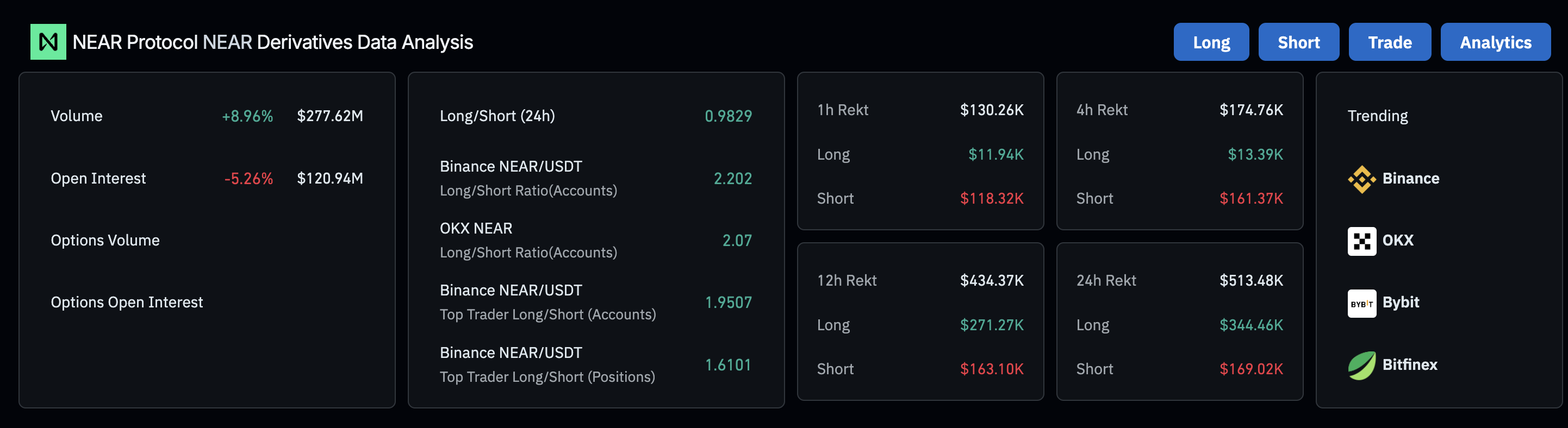The height and width of the screenshot is (428, 1568).
Task: Open OKX trending exchange link
Action: coord(1398,241)
